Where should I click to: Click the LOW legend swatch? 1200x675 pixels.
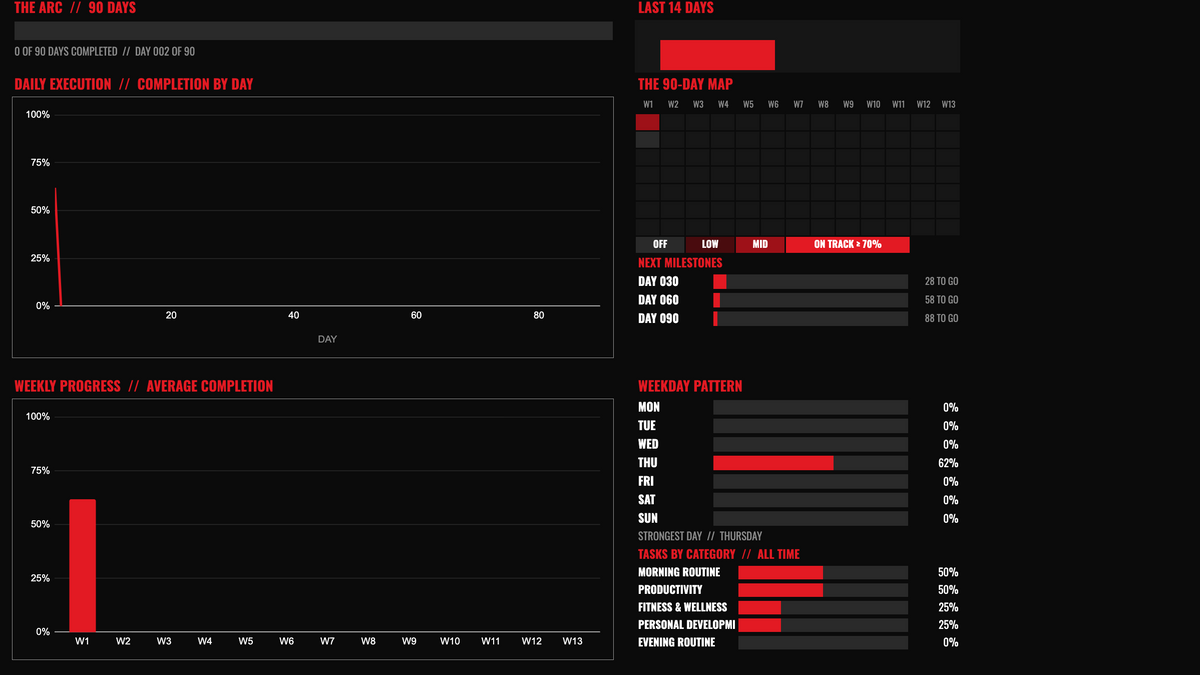(710, 244)
